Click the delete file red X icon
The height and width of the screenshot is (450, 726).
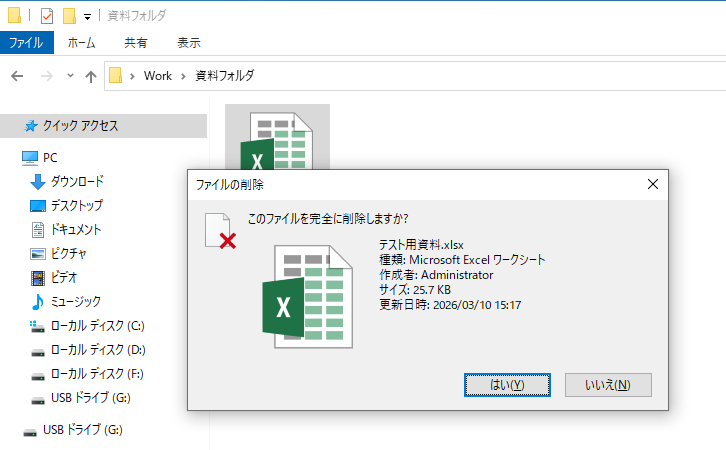click(221, 231)
